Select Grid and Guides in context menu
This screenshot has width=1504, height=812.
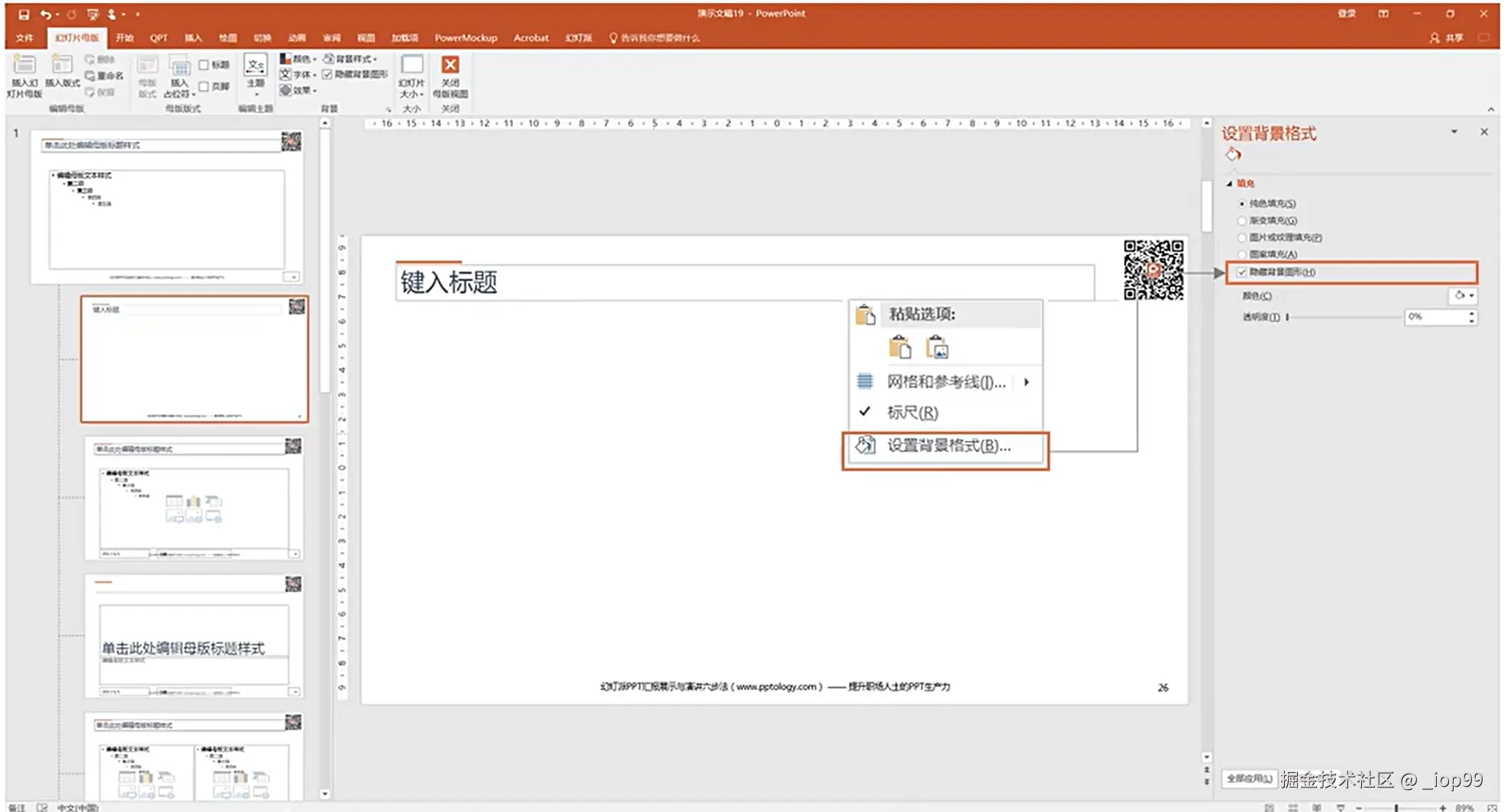pyautogui.click(x=945, y=382)
